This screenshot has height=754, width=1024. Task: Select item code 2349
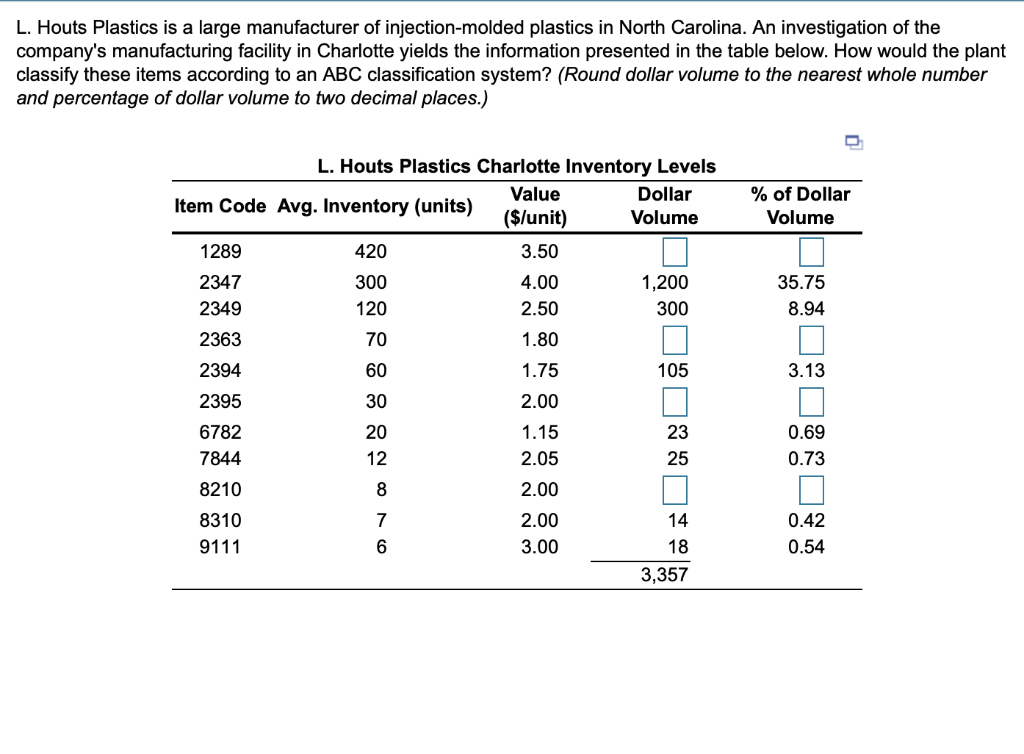click(x=220, y=308)
